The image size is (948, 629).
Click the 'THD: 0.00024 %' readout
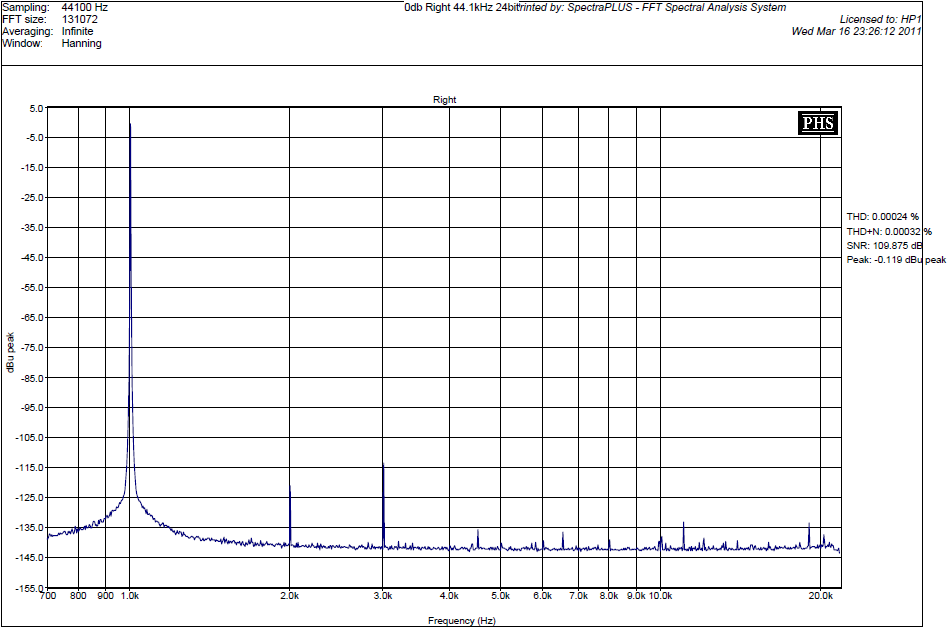click(883, 217)
